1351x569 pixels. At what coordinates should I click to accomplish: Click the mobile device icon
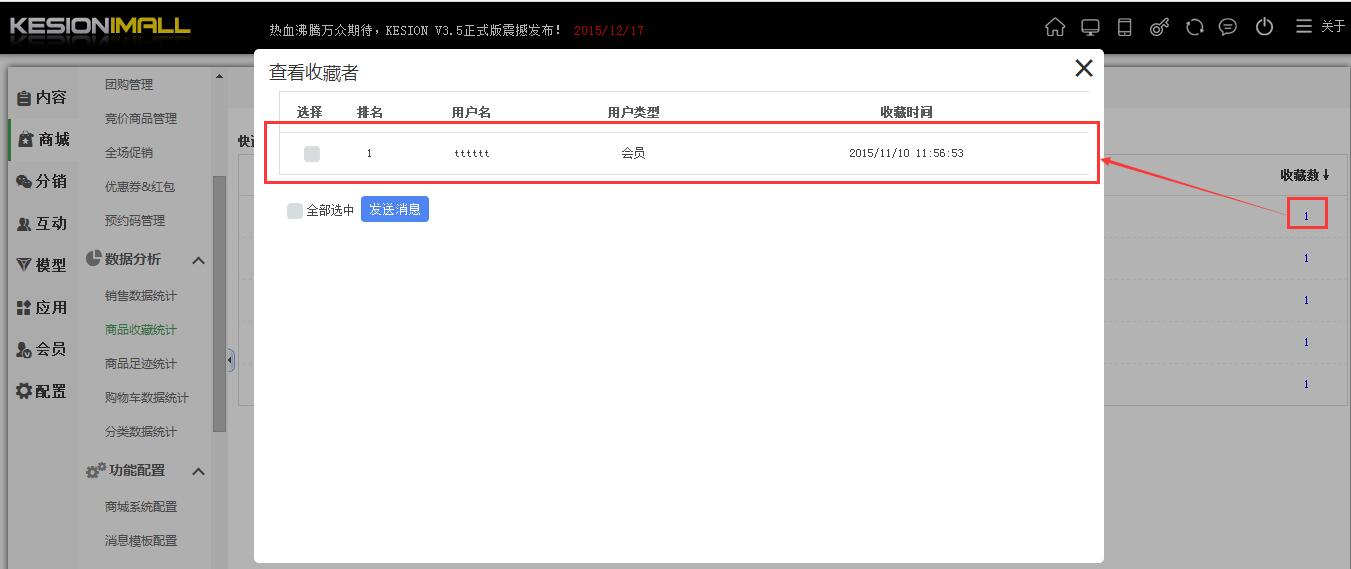[1124, 27]
